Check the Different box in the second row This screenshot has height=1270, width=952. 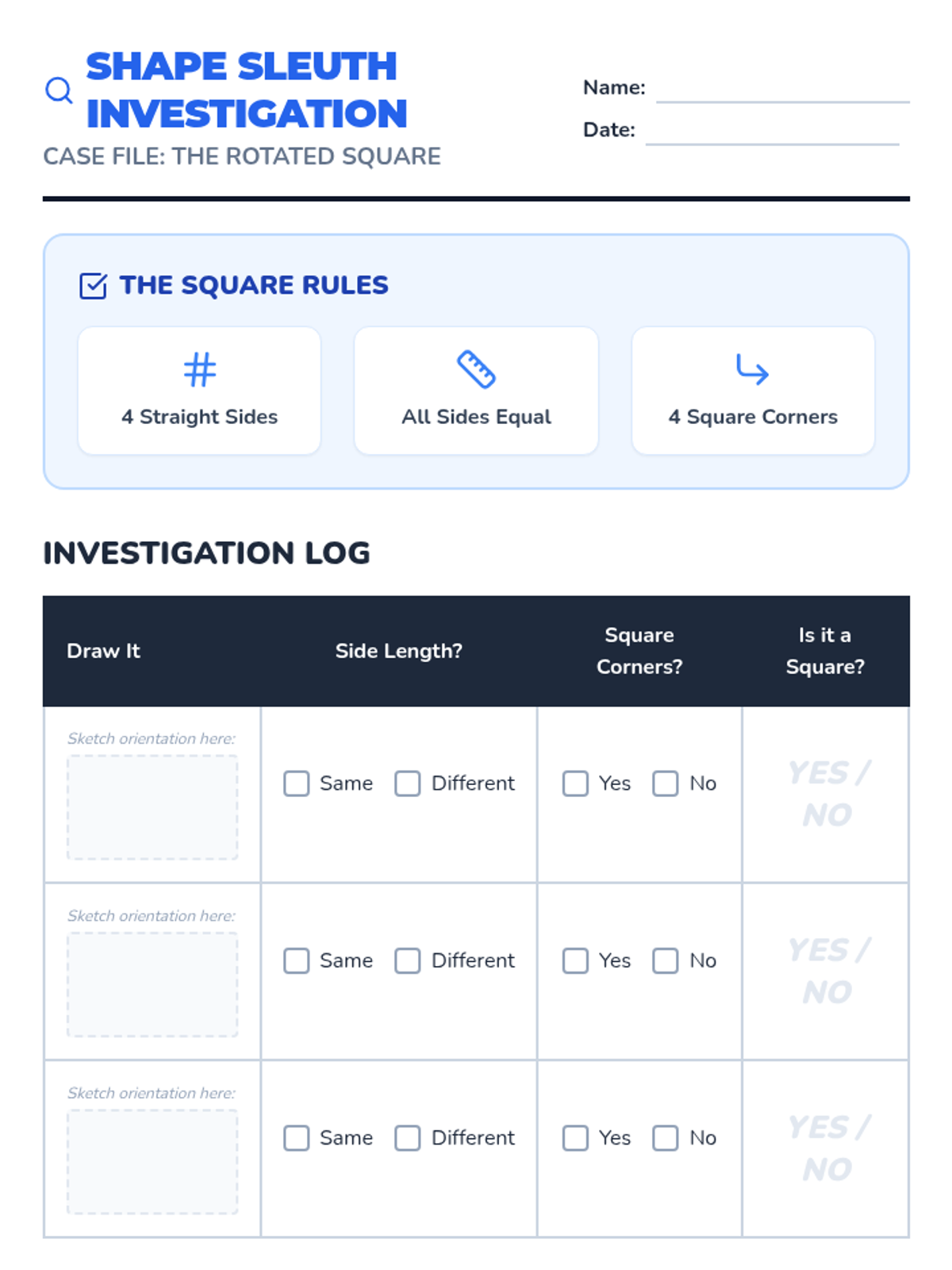tap(408, 960)
